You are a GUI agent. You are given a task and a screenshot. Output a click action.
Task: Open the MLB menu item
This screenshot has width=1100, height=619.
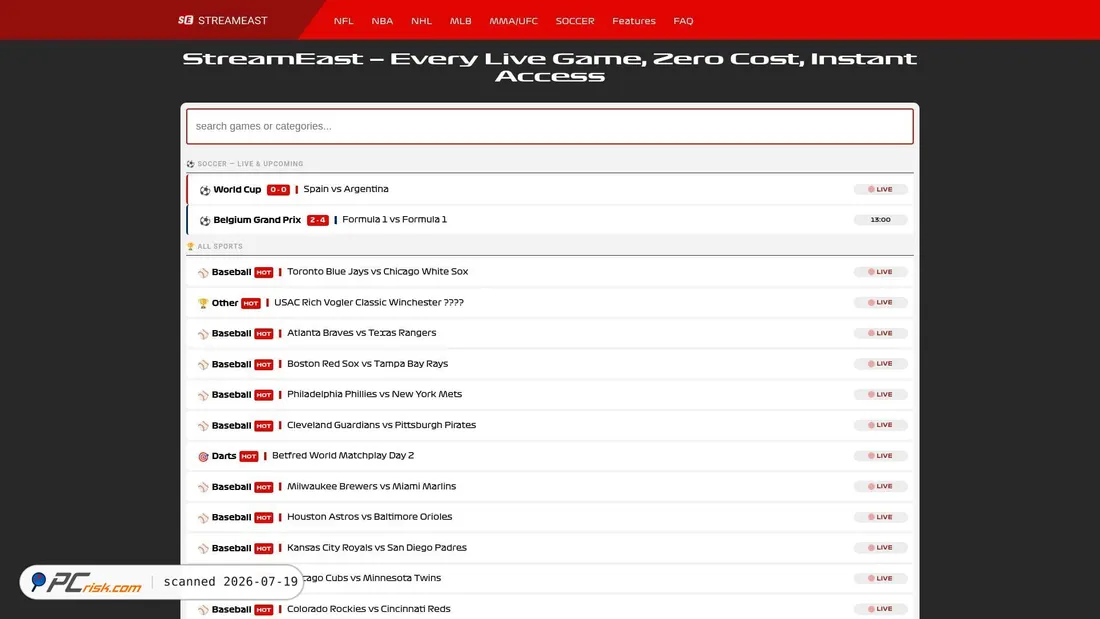(460, 21)
